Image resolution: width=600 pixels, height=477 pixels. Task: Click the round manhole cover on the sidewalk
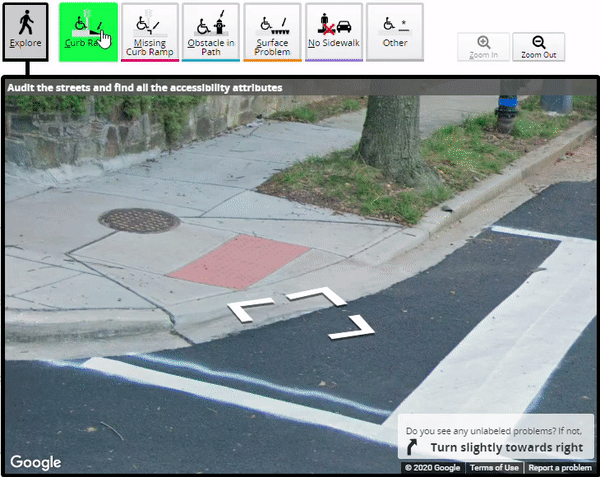[x=139, y=220]
